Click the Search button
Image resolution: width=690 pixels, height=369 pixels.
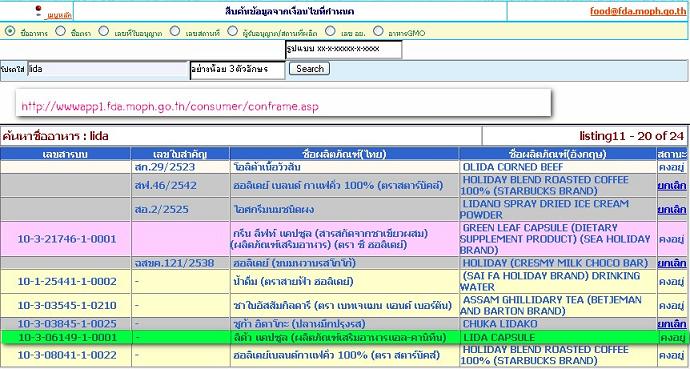coord(309,69)
